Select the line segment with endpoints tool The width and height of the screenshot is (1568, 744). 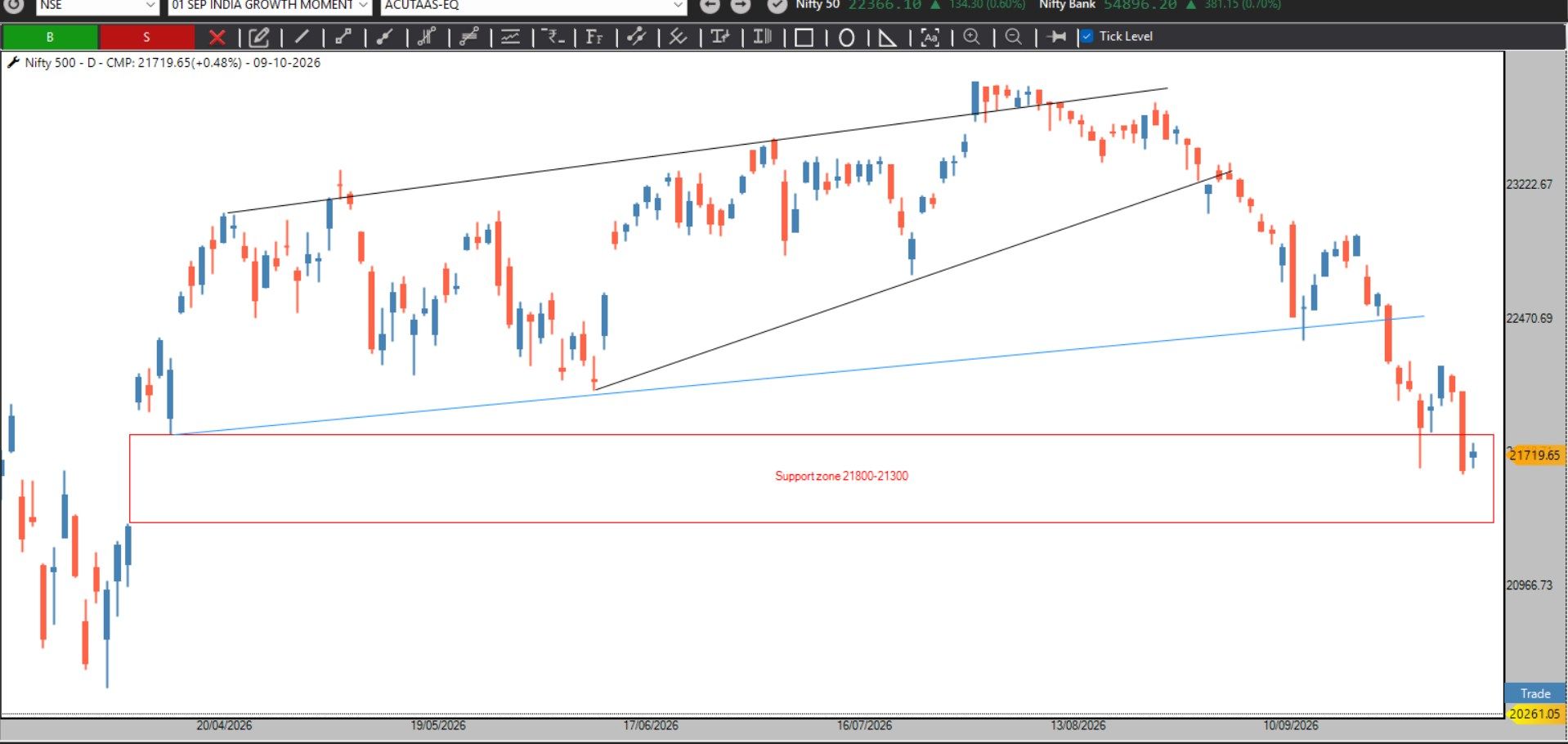(343, 37)
